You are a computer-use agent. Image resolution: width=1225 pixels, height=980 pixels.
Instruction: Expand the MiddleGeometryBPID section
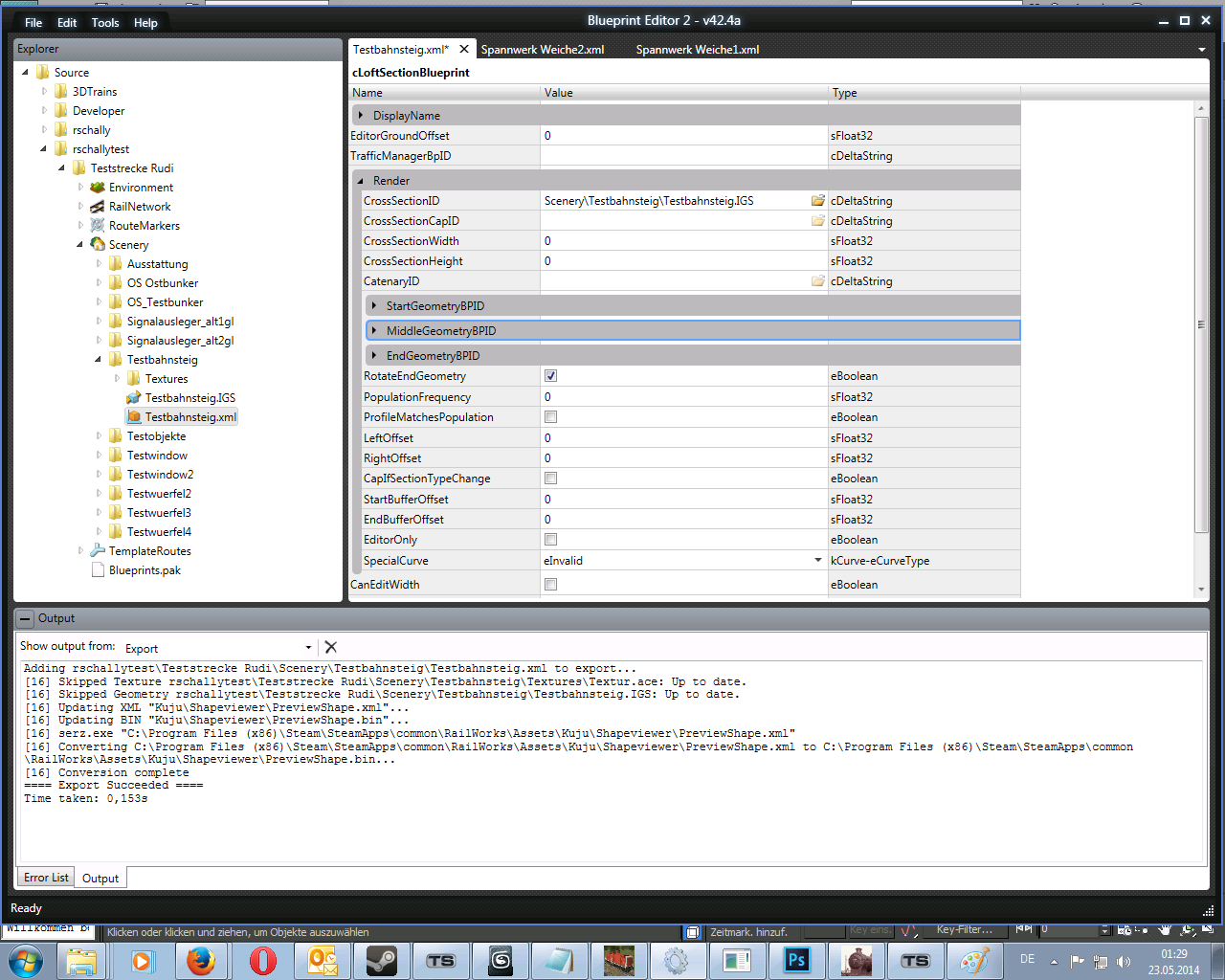(x=374, y=331)
